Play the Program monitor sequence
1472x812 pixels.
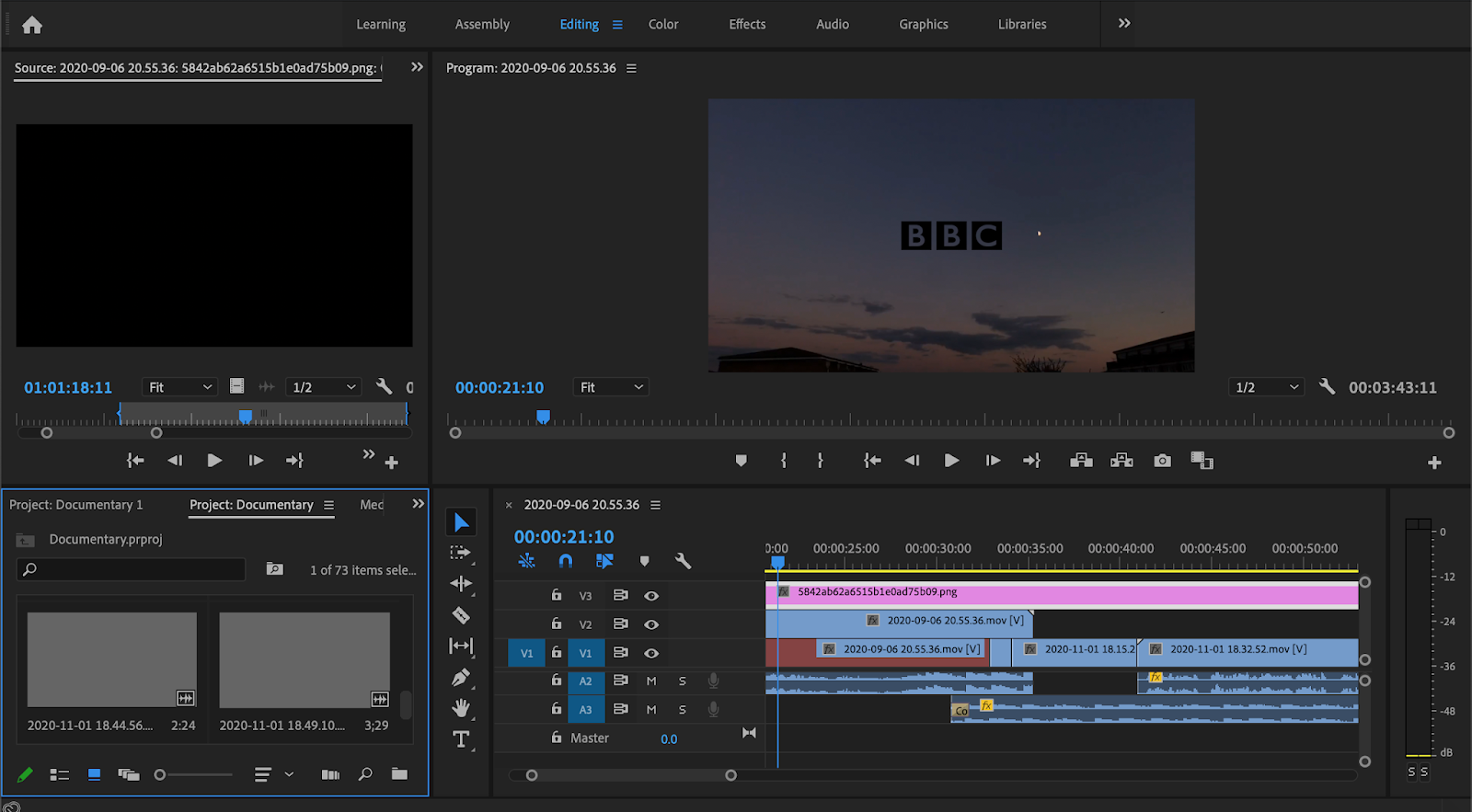(x=951, y=461)
